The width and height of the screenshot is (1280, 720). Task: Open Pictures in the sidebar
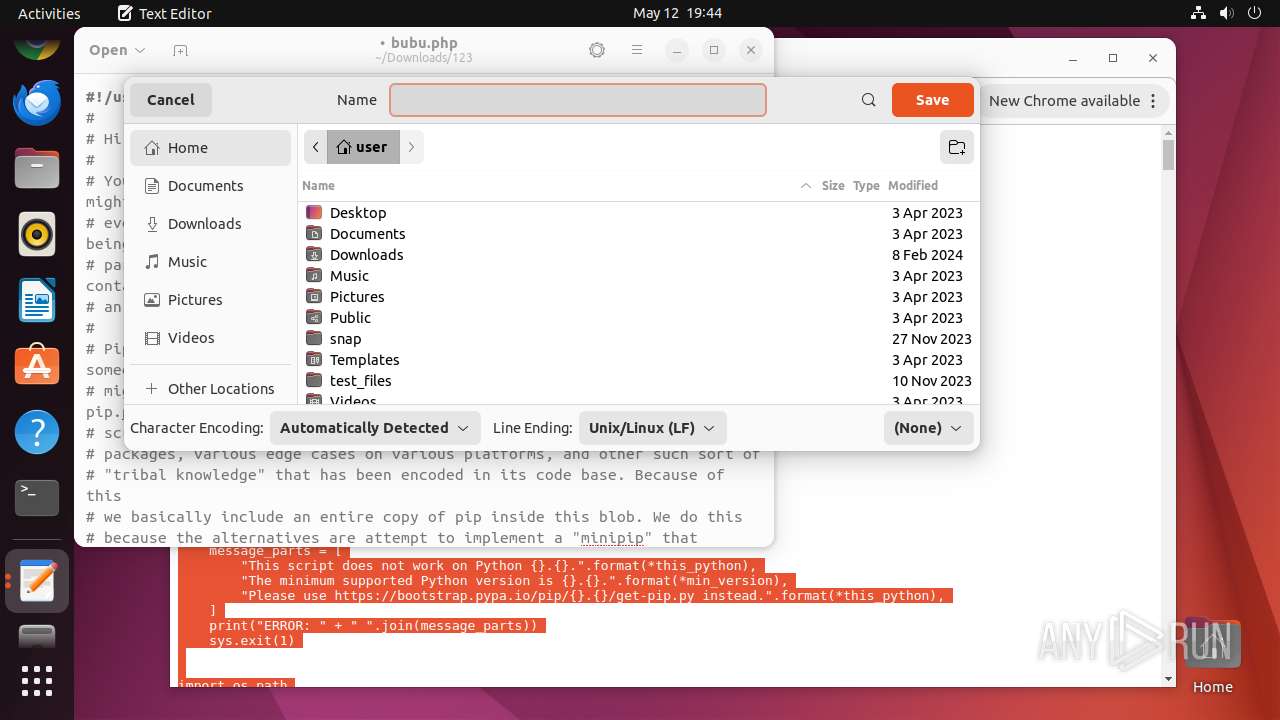pos(210,300)
